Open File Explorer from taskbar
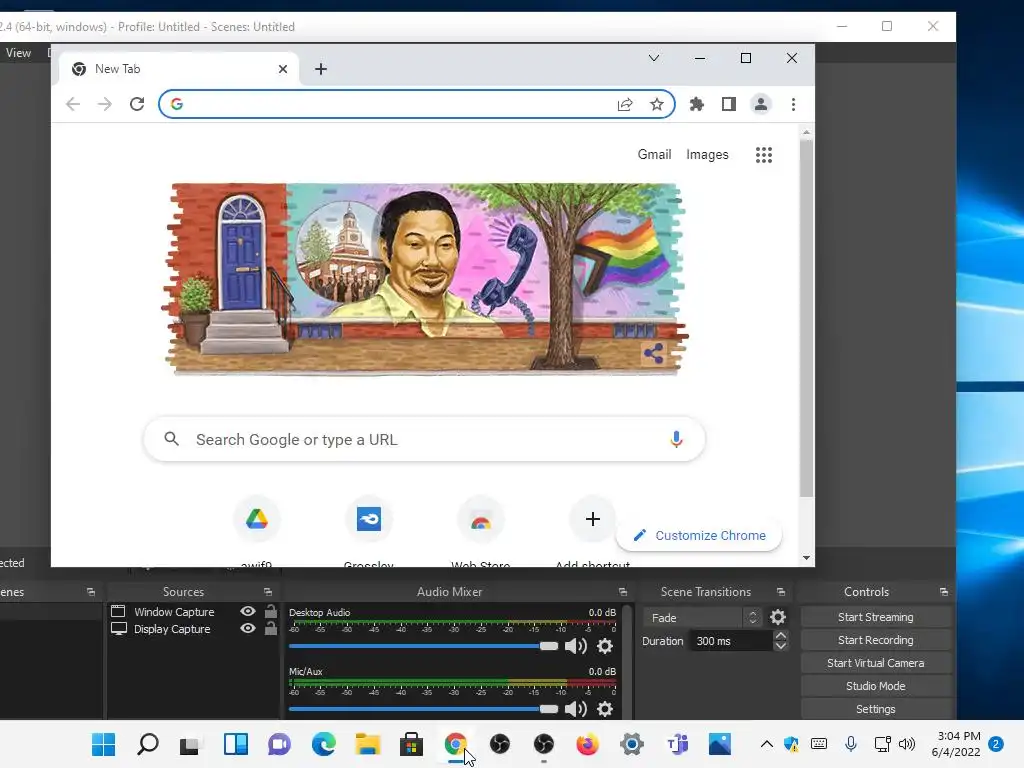 (x=368, y=744)
